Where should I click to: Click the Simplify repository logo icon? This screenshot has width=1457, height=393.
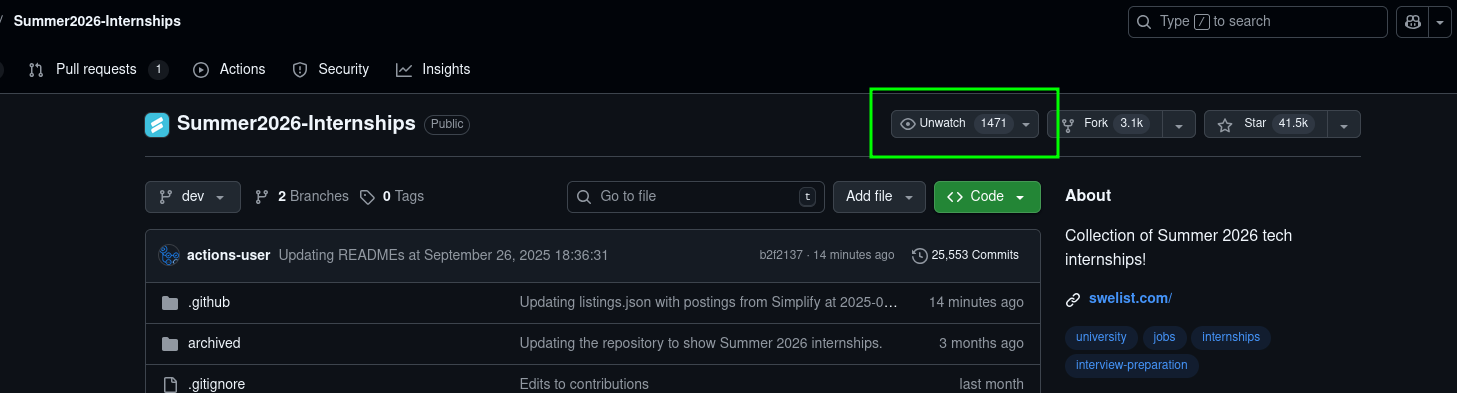coord(157,124)
